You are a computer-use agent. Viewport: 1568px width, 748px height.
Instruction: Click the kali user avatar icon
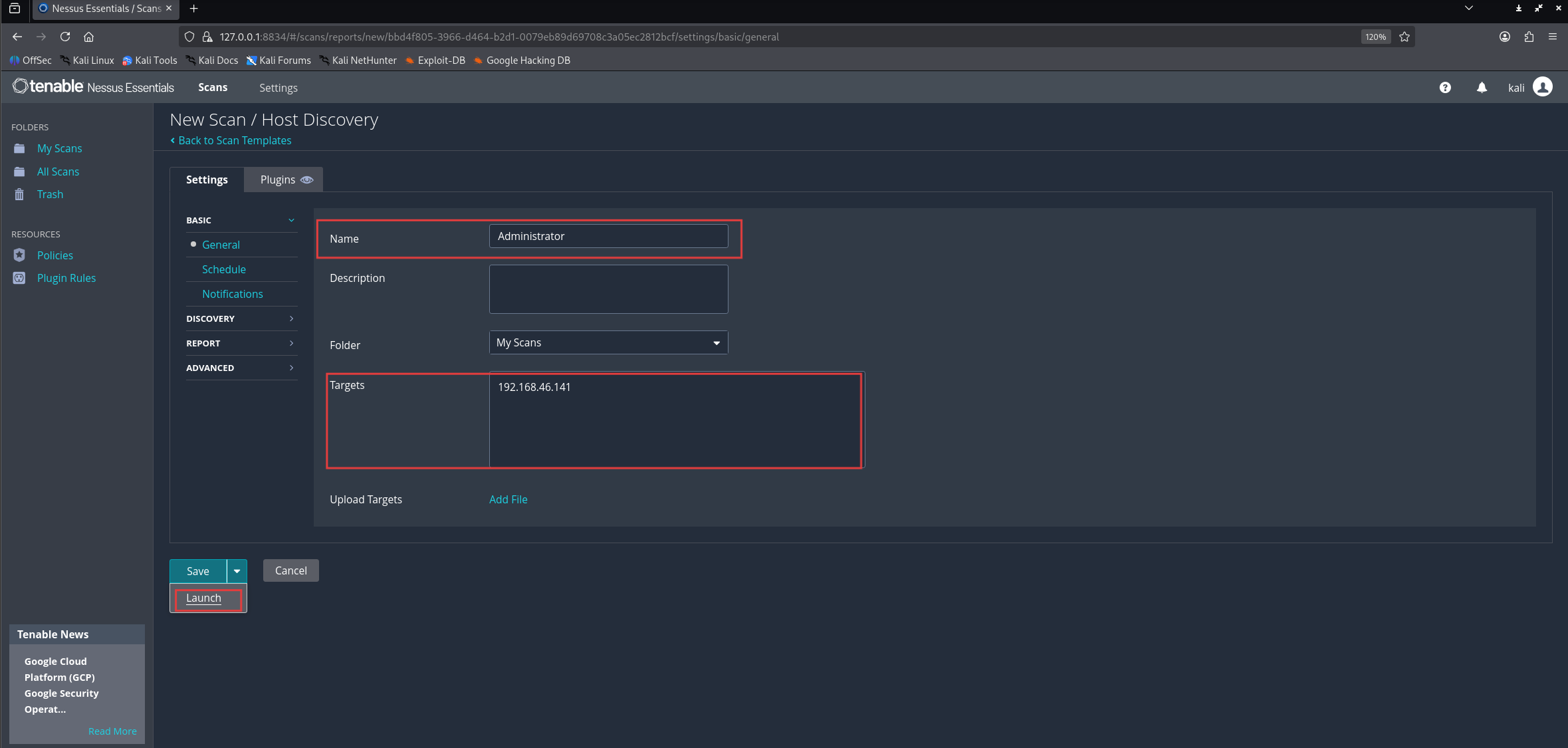pos(1542,87)
